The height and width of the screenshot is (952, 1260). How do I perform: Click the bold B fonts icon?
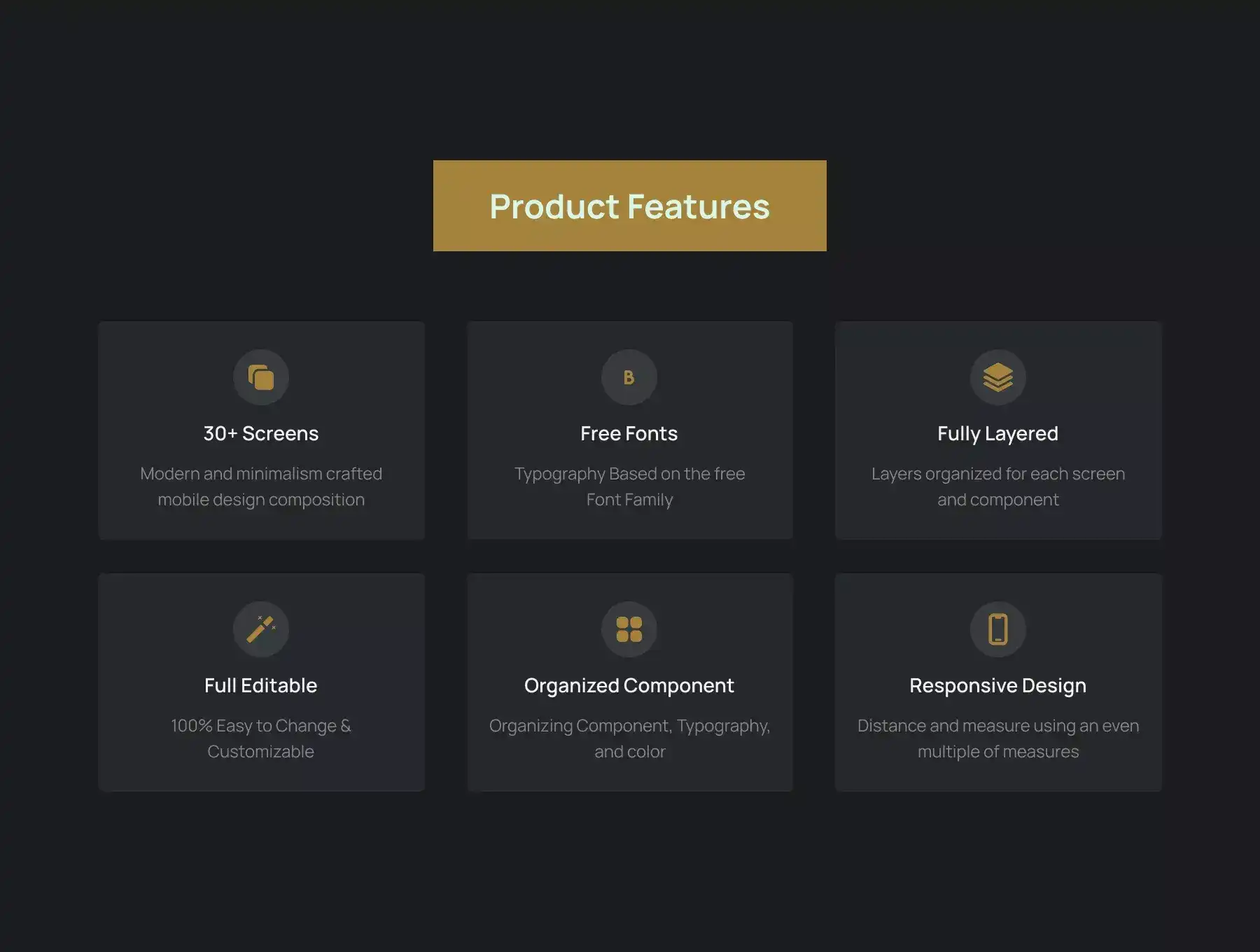(x=629, y=377)
